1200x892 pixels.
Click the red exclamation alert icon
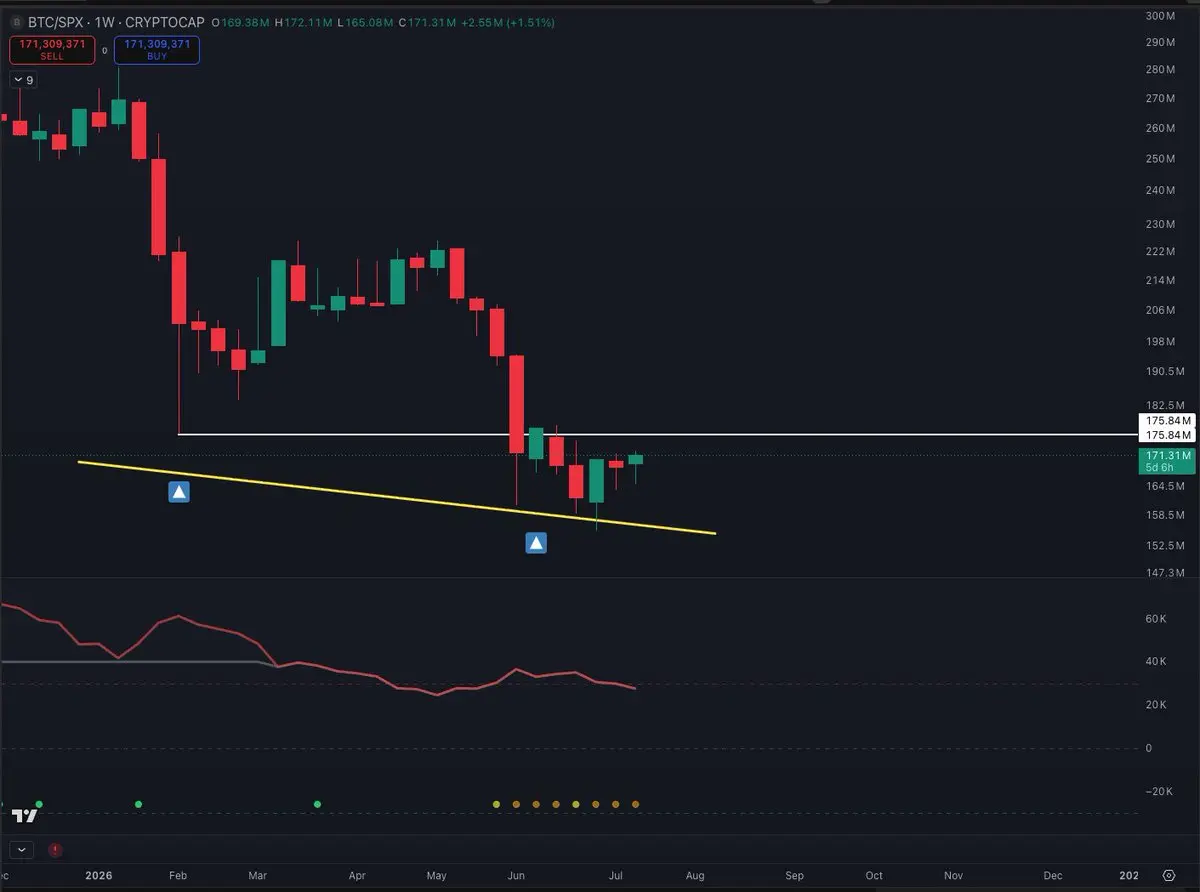coord(55,850)
